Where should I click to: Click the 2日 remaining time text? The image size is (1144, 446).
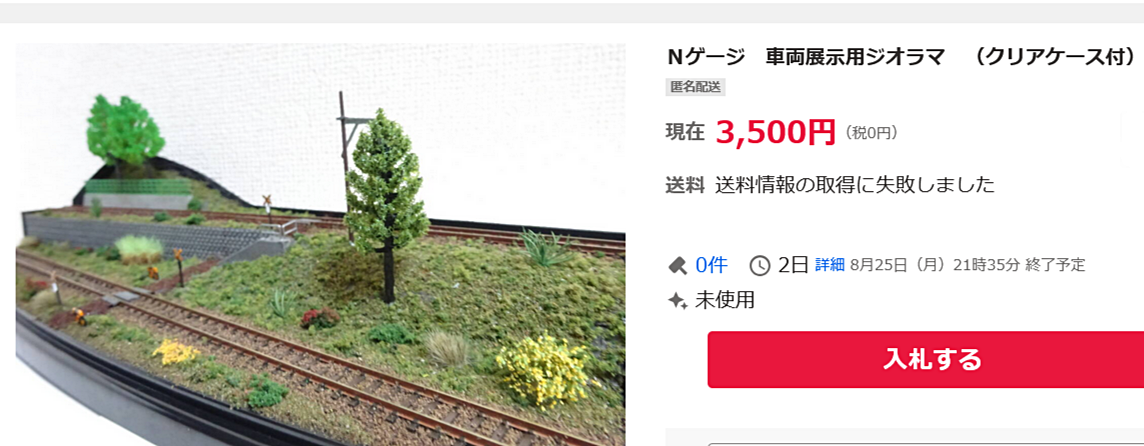[793, 265]
